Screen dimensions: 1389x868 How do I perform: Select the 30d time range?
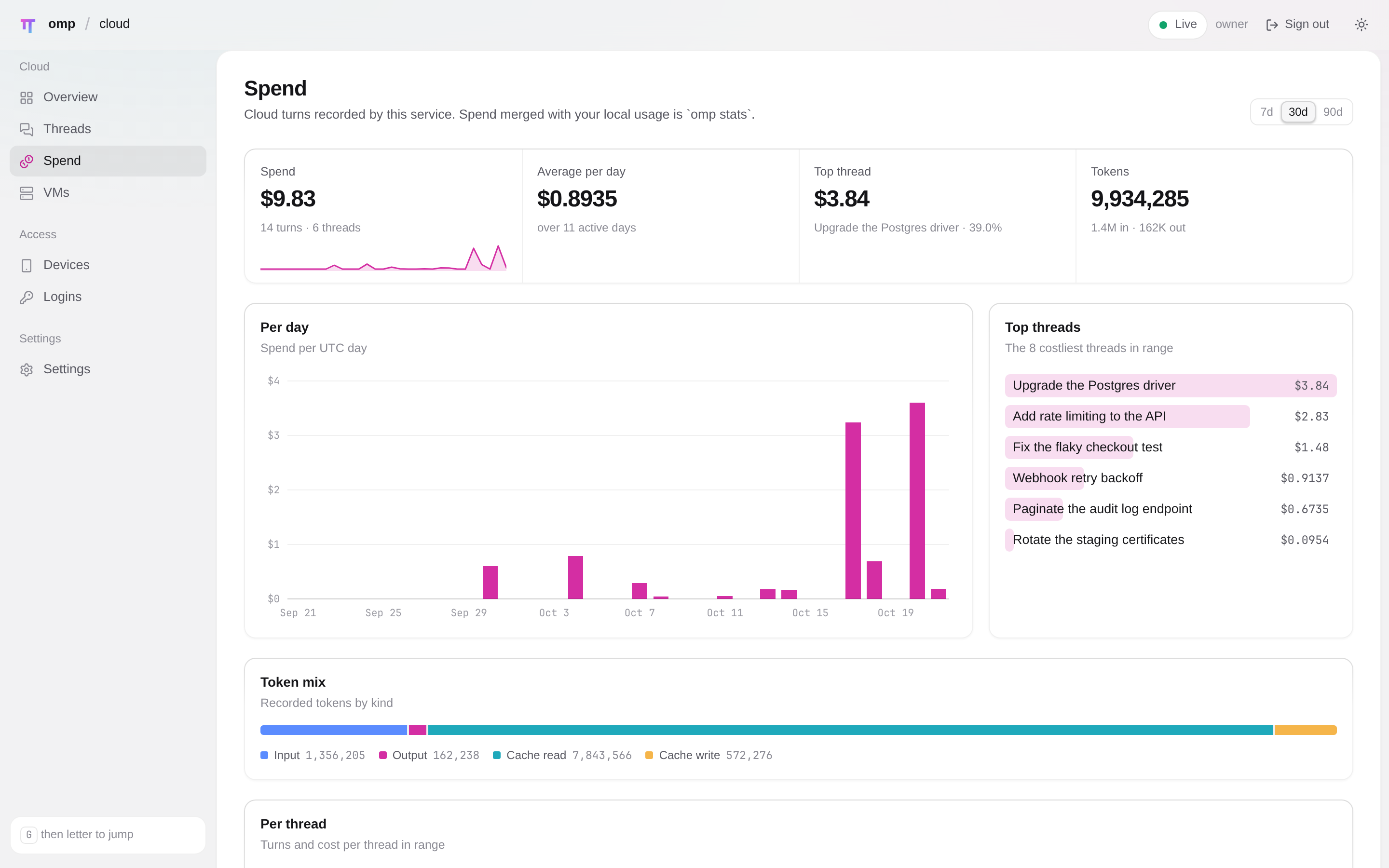coord(1298,112)
